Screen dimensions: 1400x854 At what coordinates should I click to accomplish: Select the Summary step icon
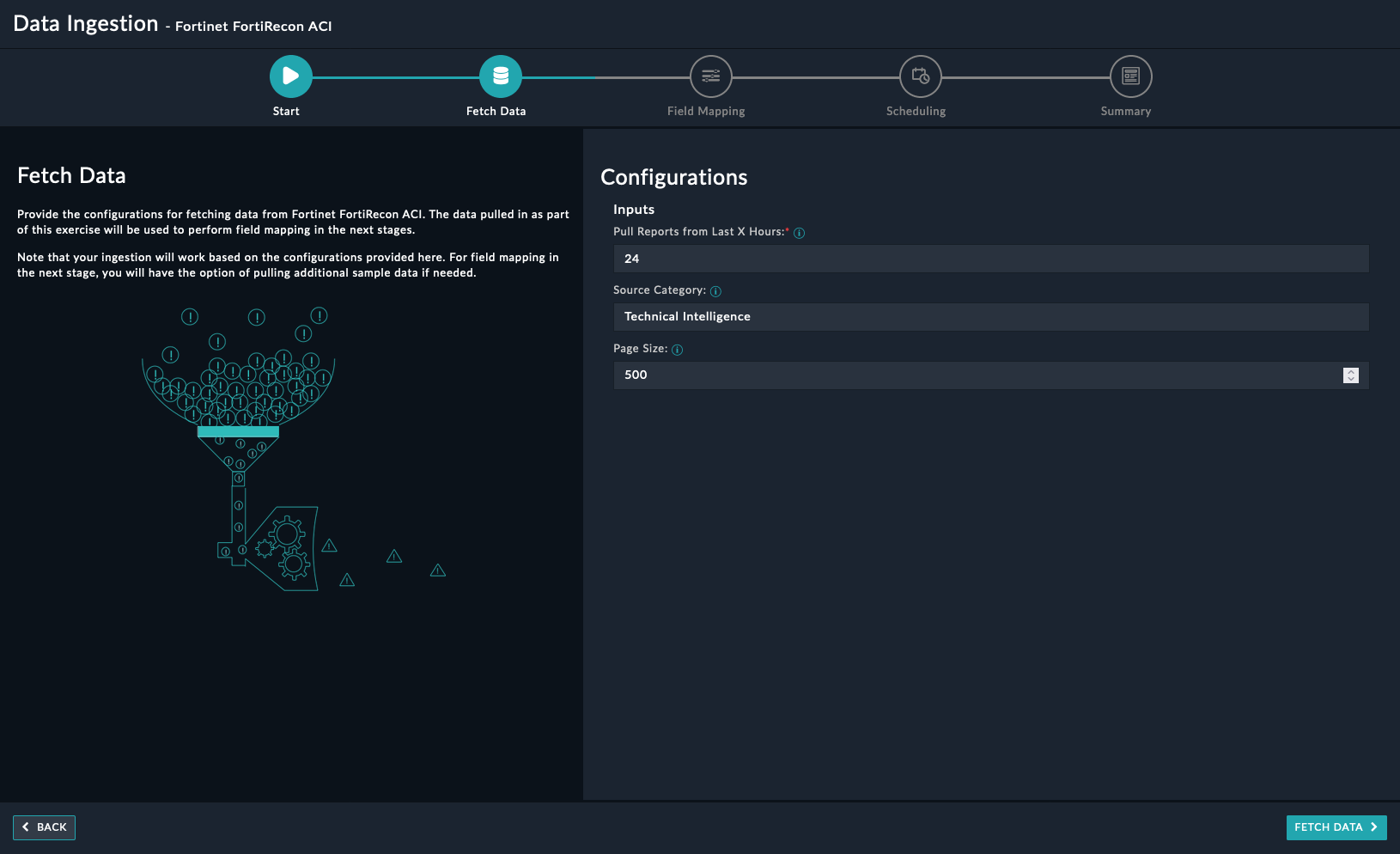(1130, 76)
